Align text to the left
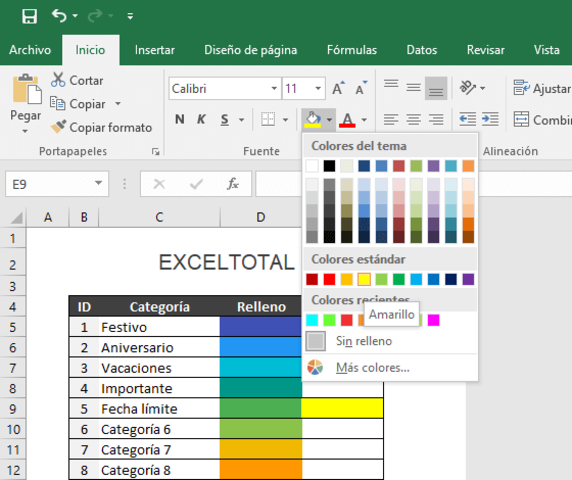572x480 pixels. [391, 119]
